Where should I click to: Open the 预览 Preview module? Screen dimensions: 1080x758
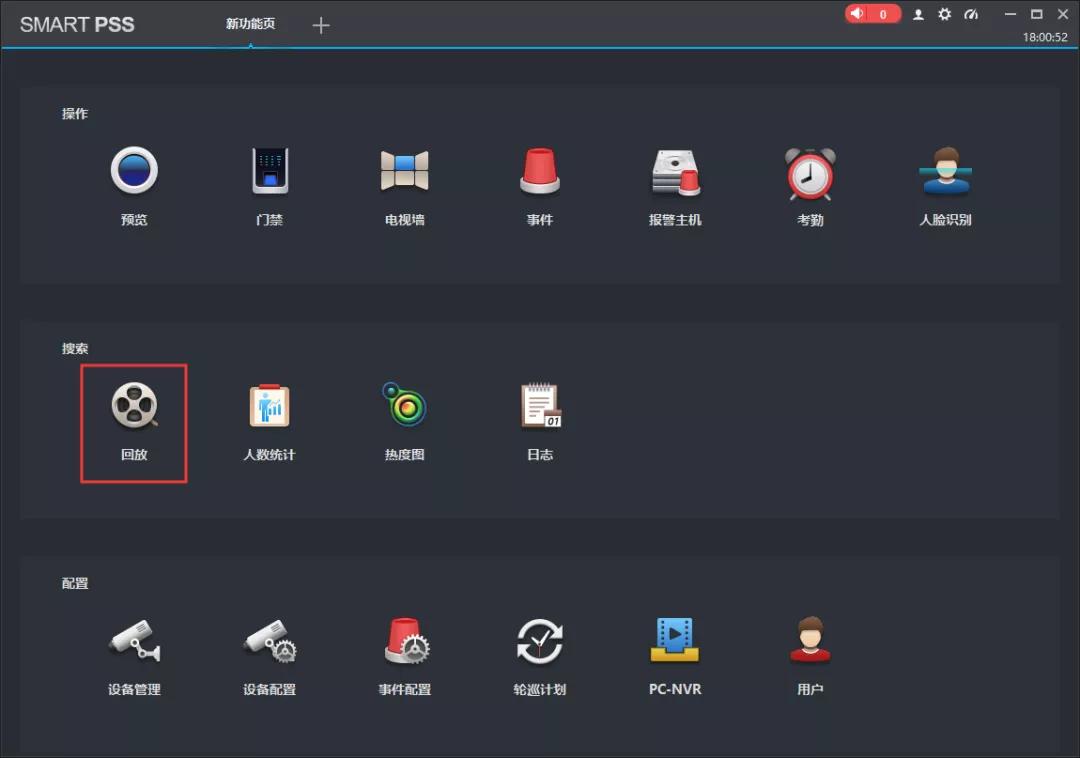click(133, 180)
